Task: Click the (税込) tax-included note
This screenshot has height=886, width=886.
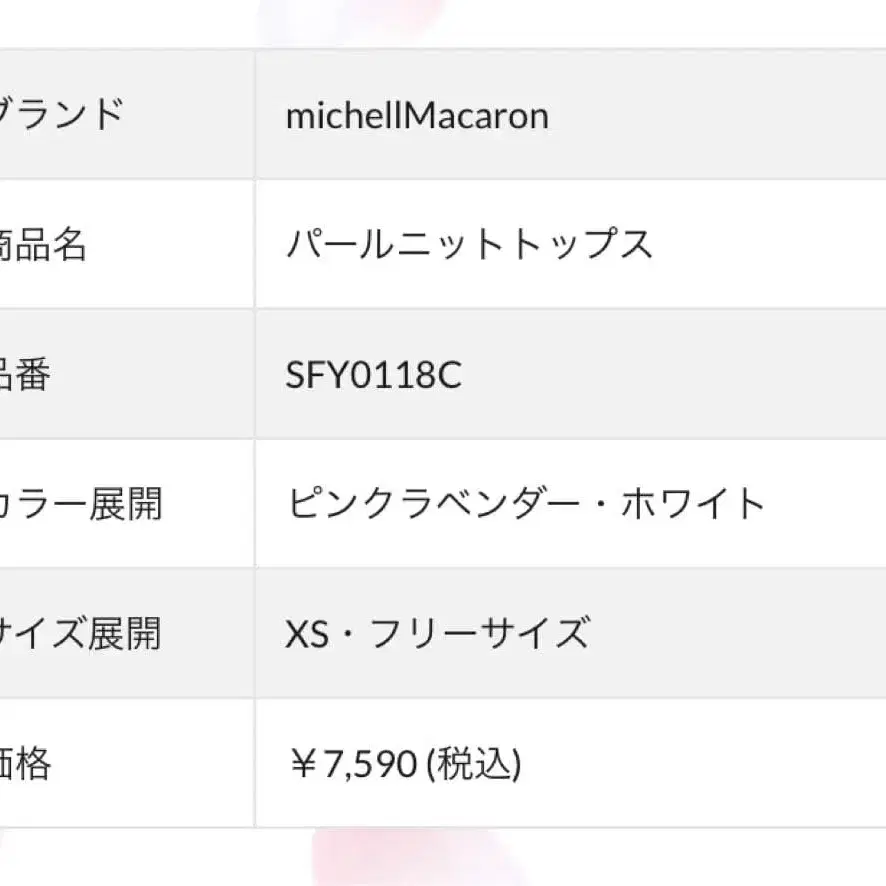Action: 474,765
